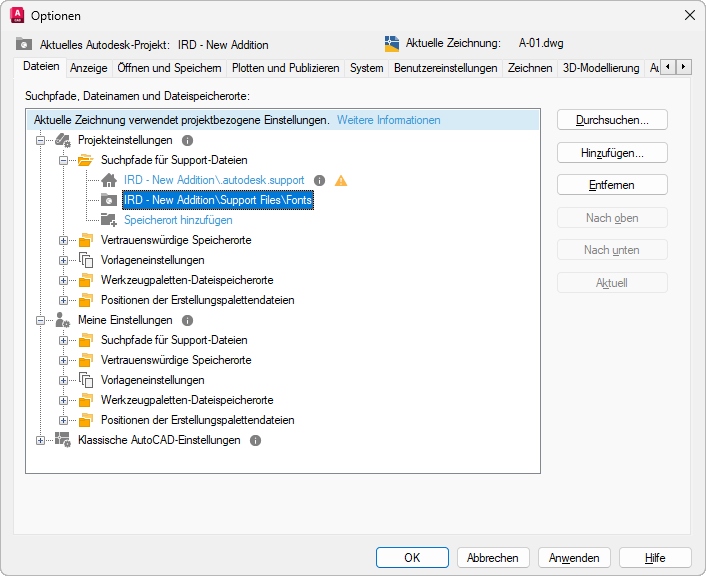Click the add-folder icon beside Speicherort hinzufügen
This screenshot has height=576, width=706.
point(109,220)
